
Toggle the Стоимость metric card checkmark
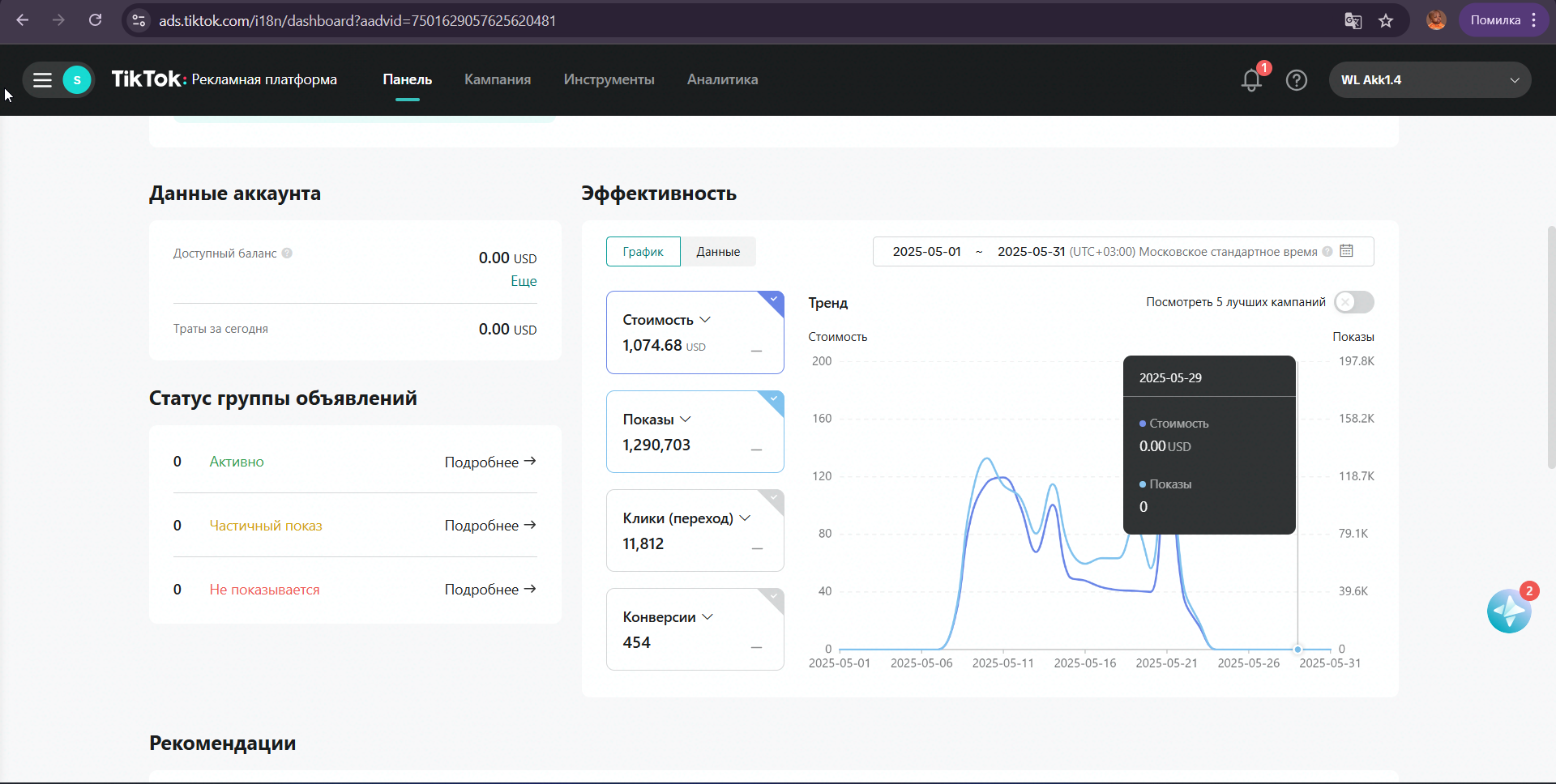pyautogui.click(x=774, y=300)
